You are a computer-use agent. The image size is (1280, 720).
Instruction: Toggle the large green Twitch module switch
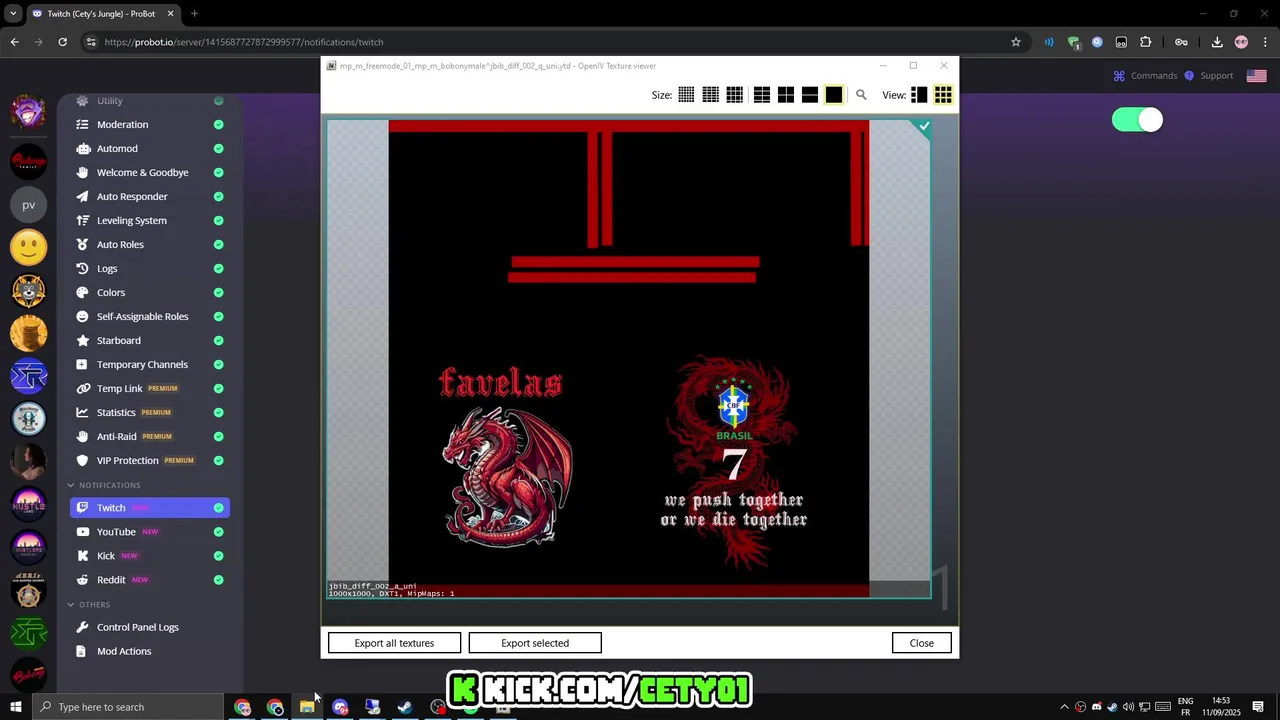coord(1137,120)
